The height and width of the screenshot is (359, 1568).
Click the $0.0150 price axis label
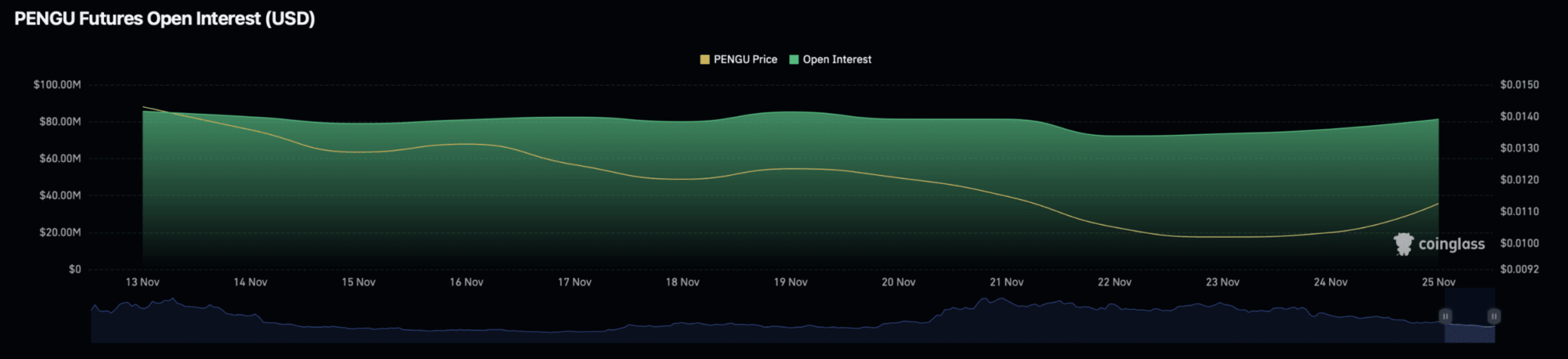(x=1519, y=85)
